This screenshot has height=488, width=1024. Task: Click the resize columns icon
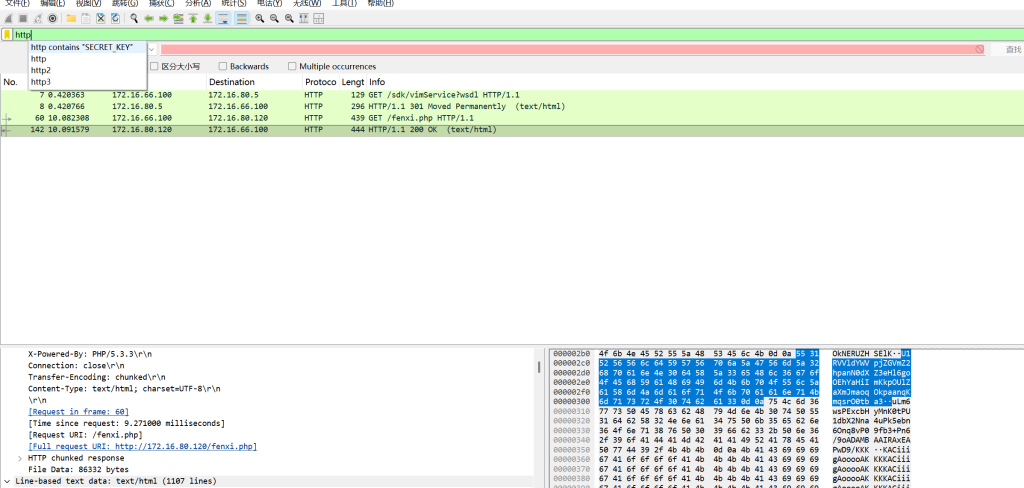tap(319, 18)
